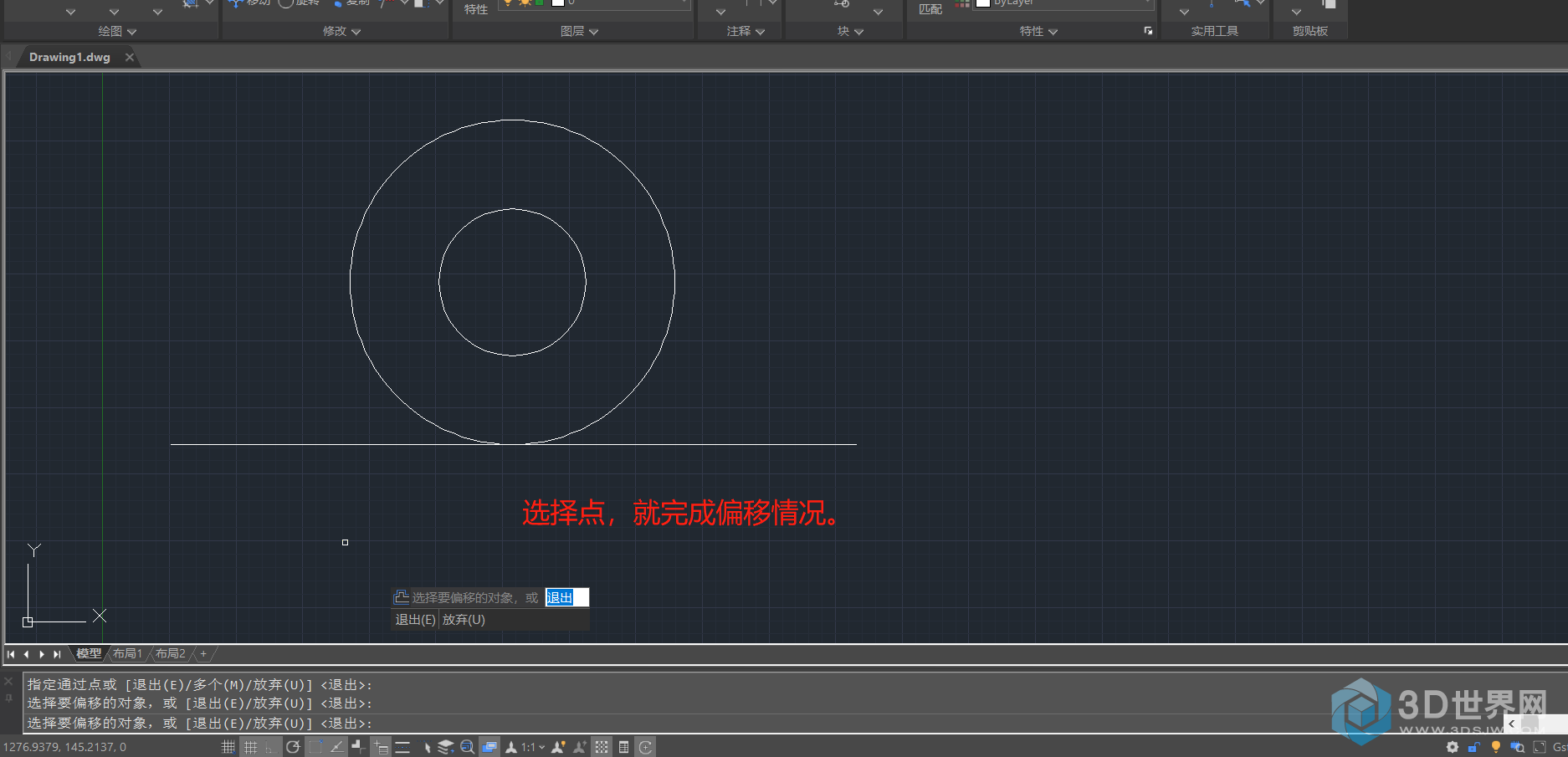Expand the 注释 panel title
Image resolution: width=1568 pixels, height=757 pixels.
(746, 31)
